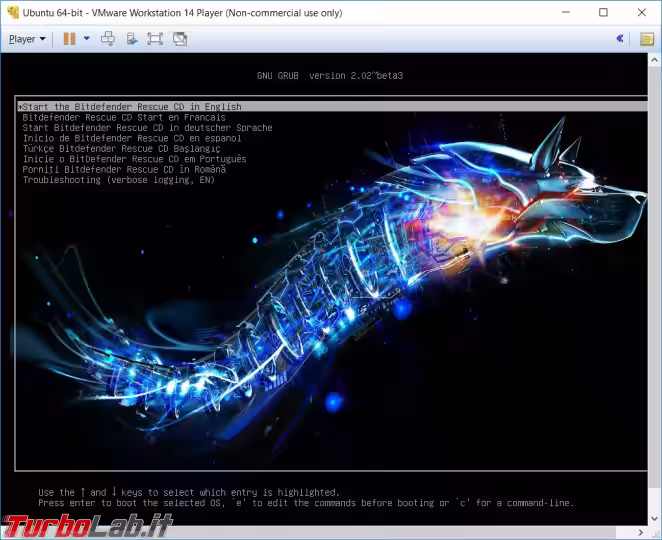Click the removable devices toolbar icon
The width and height of the screenshot is (662, 540).
pos(132,39)
